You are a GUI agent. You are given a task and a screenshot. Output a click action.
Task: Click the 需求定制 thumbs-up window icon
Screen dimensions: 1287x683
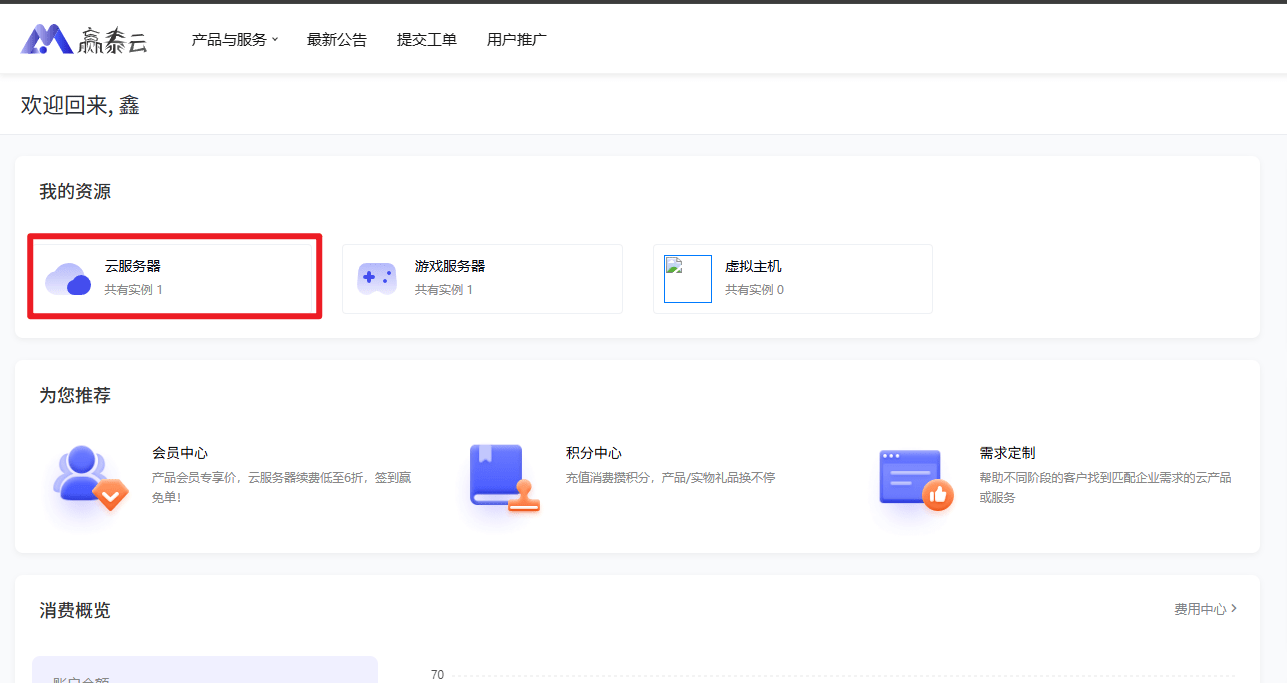click(914, 479)
